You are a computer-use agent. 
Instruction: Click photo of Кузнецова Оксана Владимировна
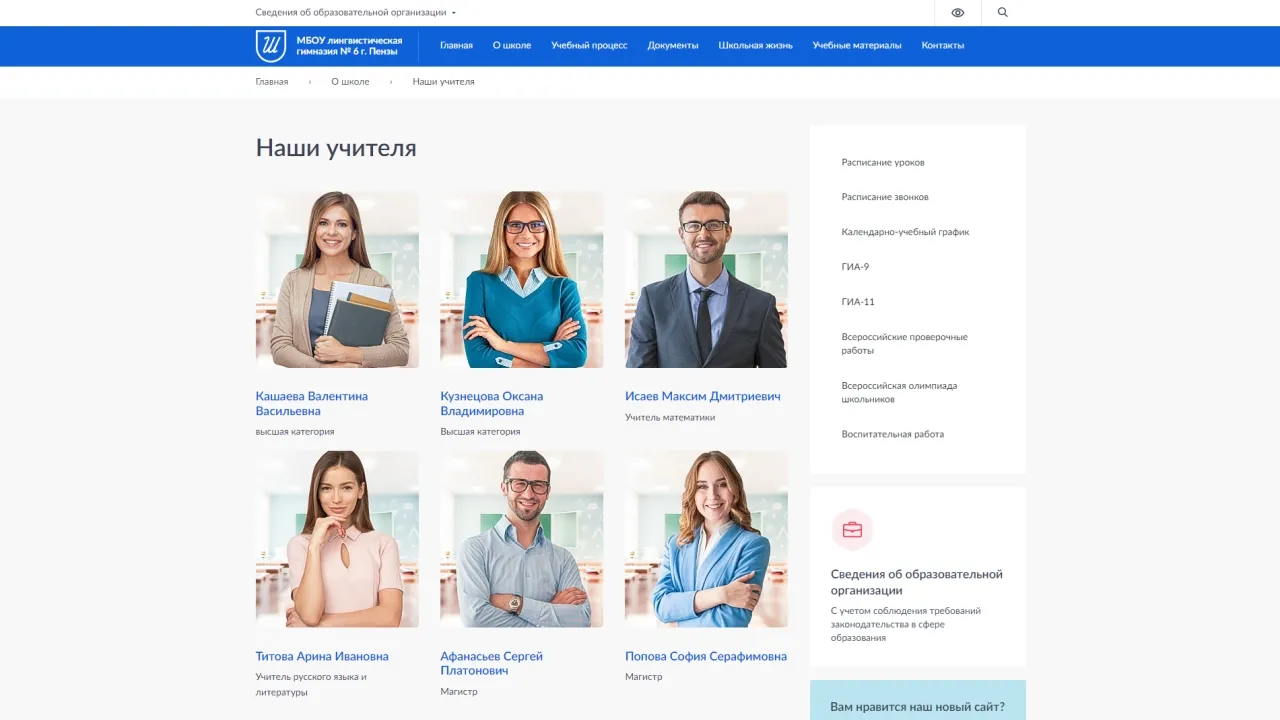click(x=522, y=280)
